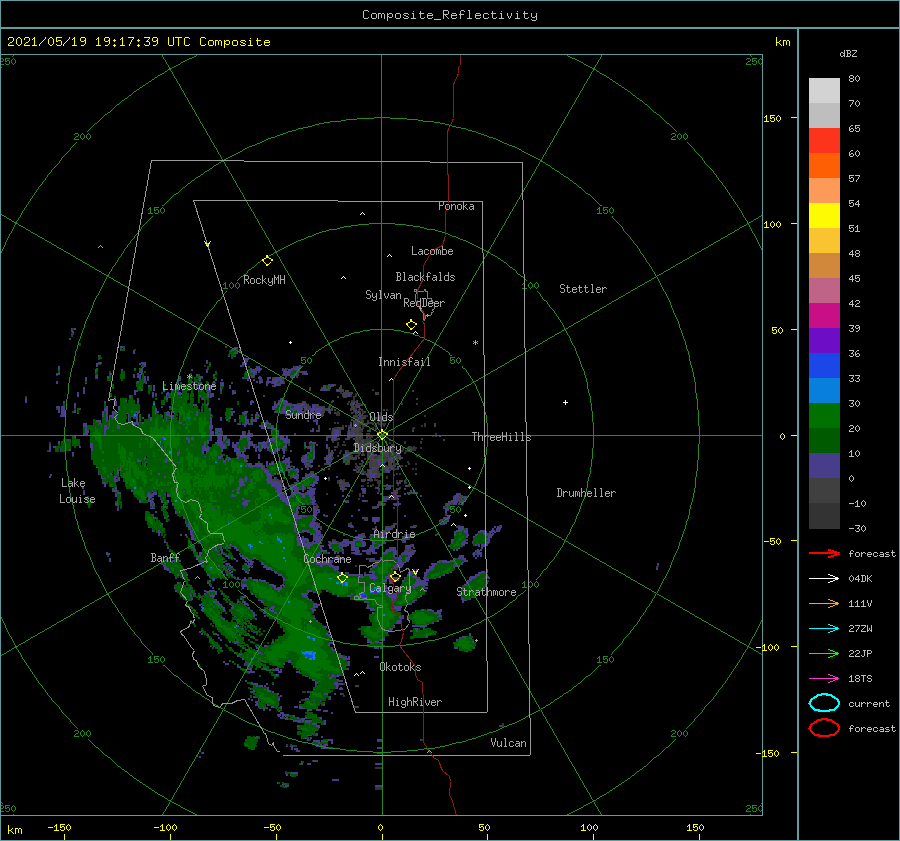Image resolution: width=900 pixels, height=841 pixels.
Task: Click the Sylvan label
Action: 383,295
